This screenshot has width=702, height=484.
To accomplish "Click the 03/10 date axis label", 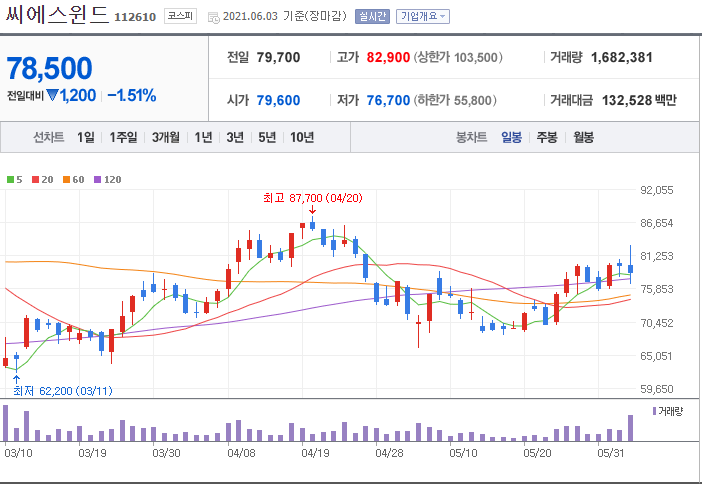I will click(18, 453).
